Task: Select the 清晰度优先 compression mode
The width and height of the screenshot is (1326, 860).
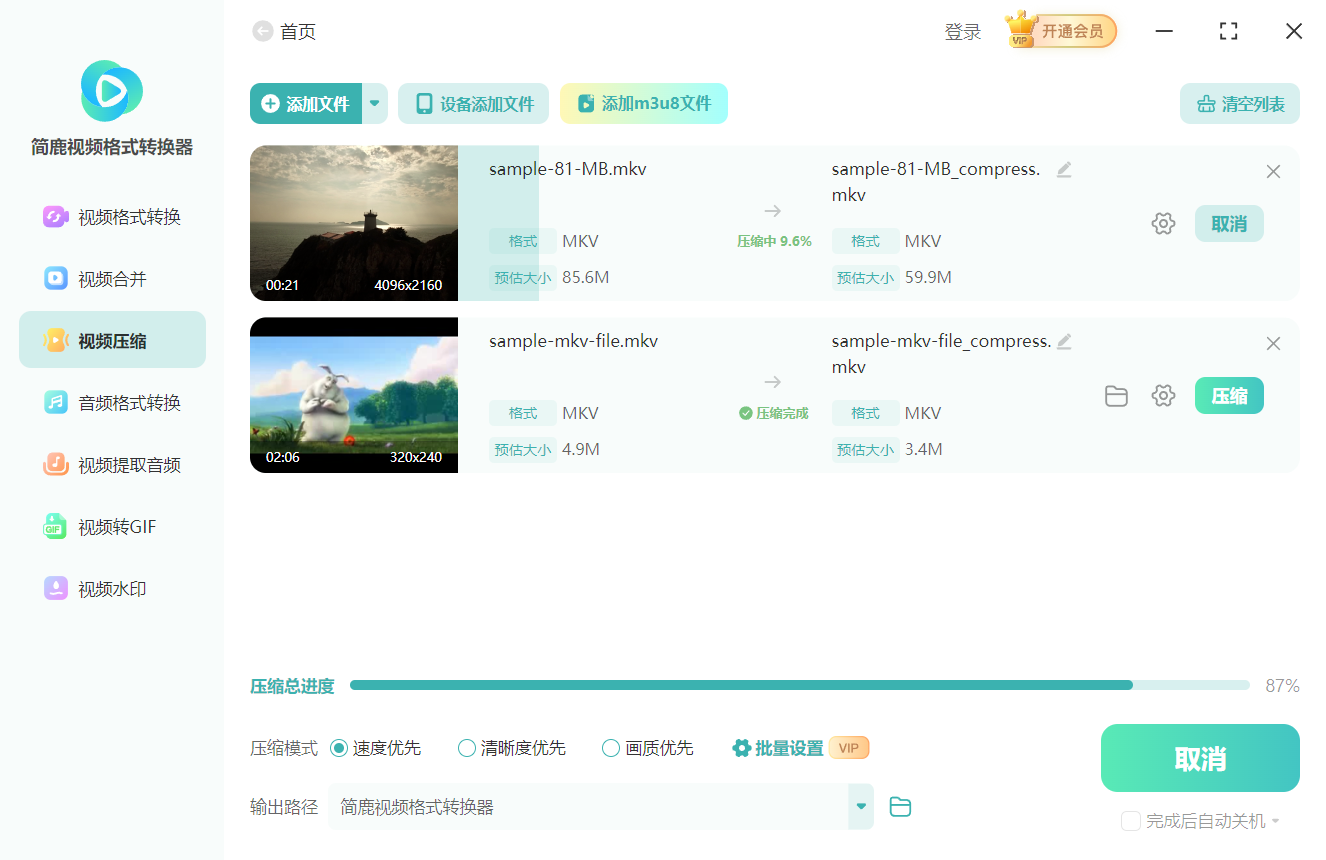Action: tap(511, 748)
